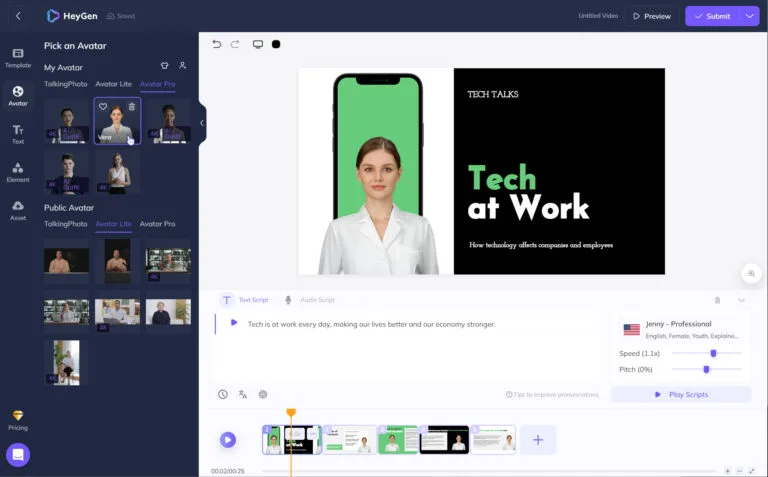This screenshot has width=768, height=477.
Task: Open the Text sidebar panel
Action: click(x=18, y=134)
